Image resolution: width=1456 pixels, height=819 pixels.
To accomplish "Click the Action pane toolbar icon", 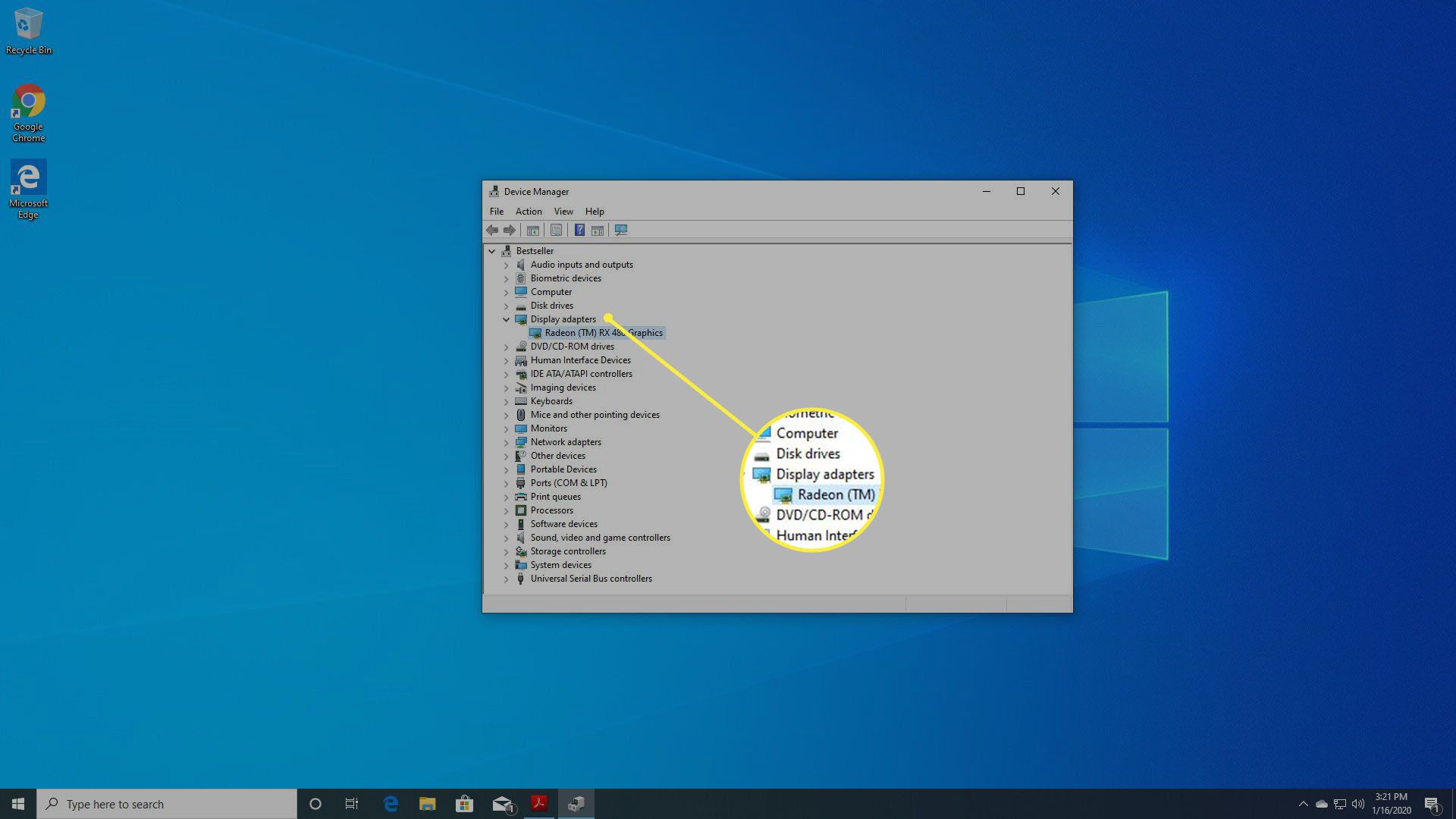I will coord(598,230).
